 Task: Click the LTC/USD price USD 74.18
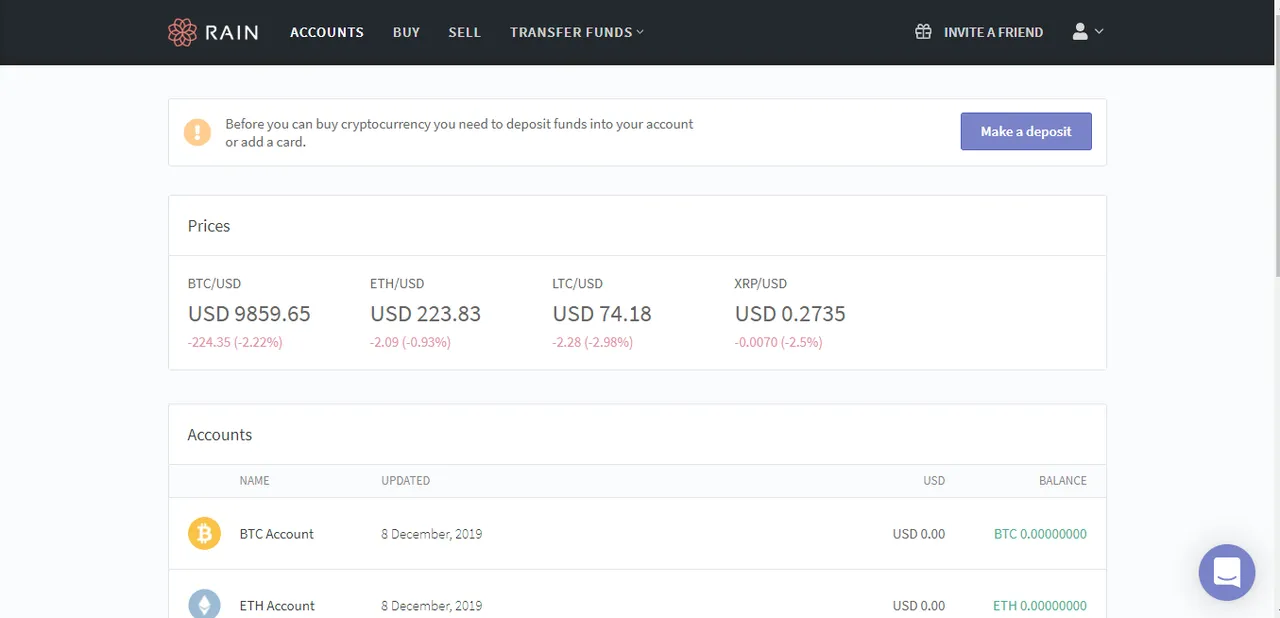click(x=602, y=314)
